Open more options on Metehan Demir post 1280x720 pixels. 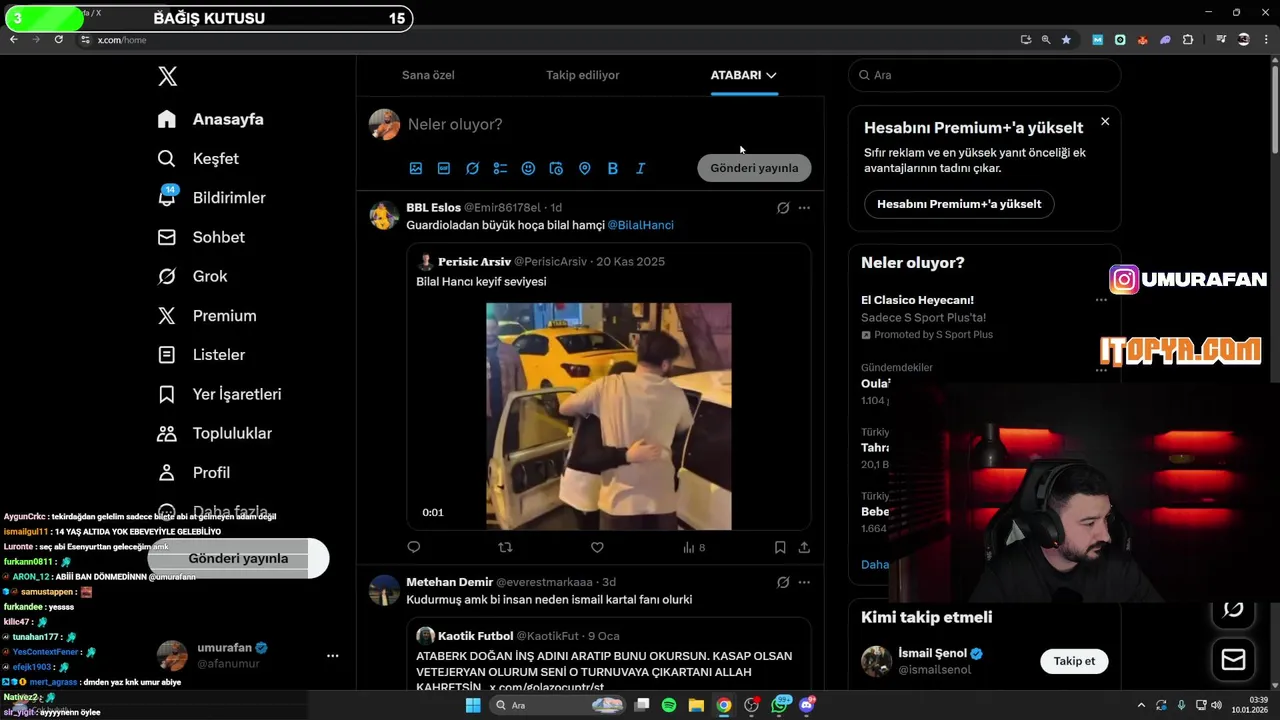coord(804,582)
